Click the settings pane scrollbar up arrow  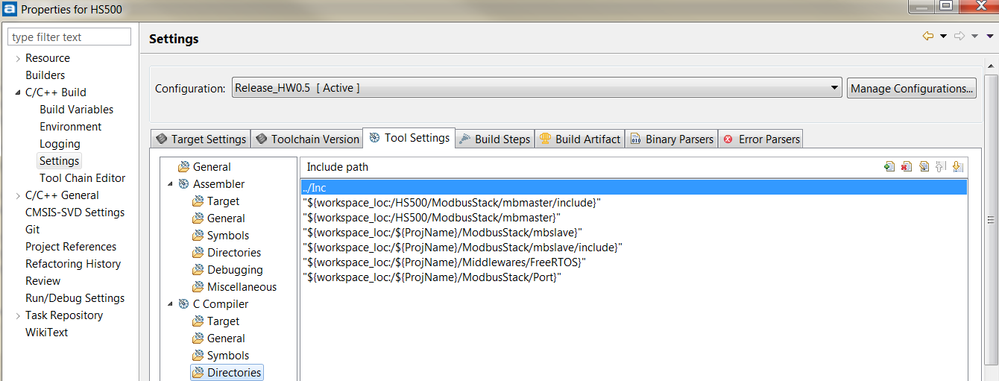(991, 66)
